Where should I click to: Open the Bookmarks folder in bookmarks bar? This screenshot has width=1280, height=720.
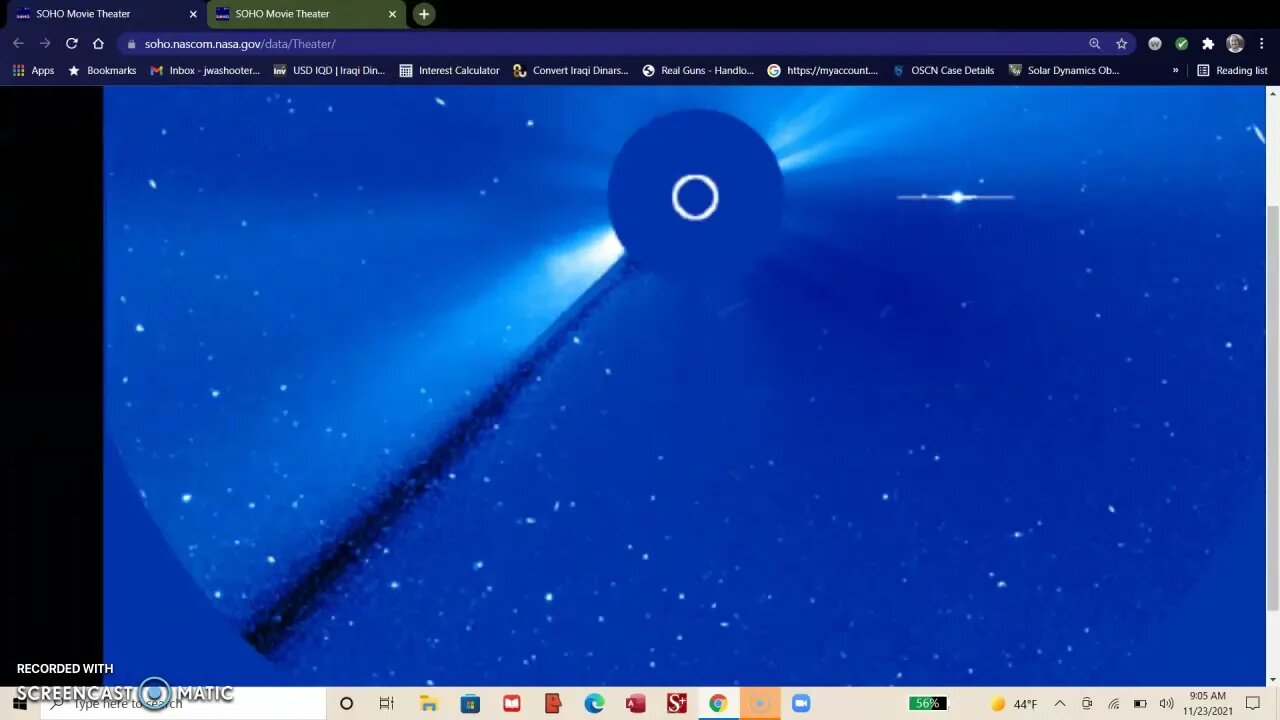coord(102,71)
